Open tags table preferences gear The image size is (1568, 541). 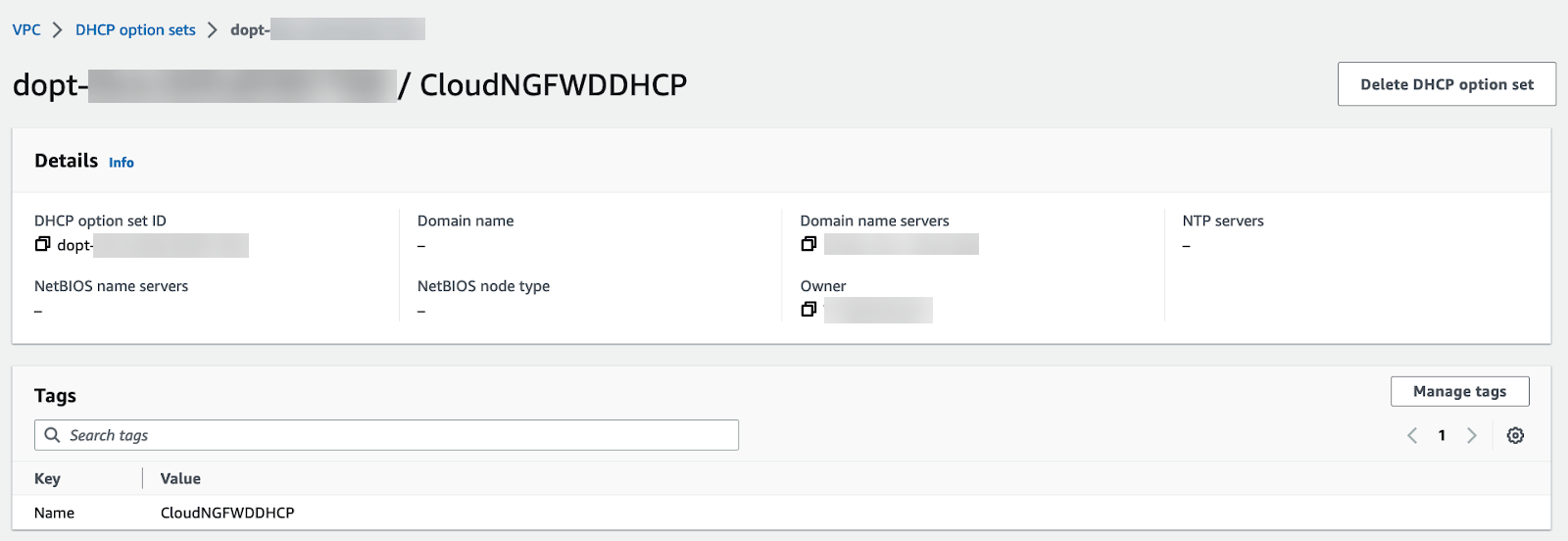tap(1515, 435)
